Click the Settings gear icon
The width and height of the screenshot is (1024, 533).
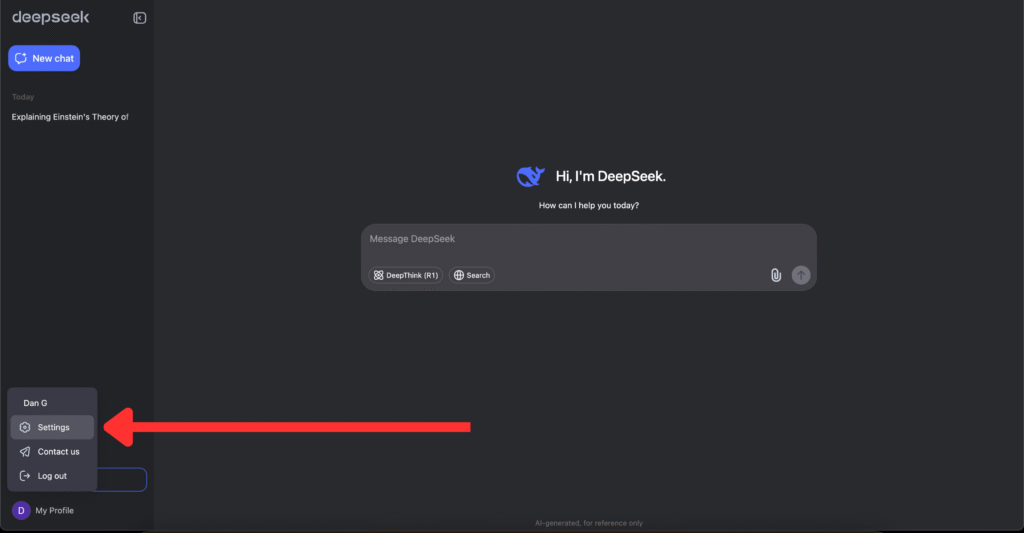click(x=25, y=427)
